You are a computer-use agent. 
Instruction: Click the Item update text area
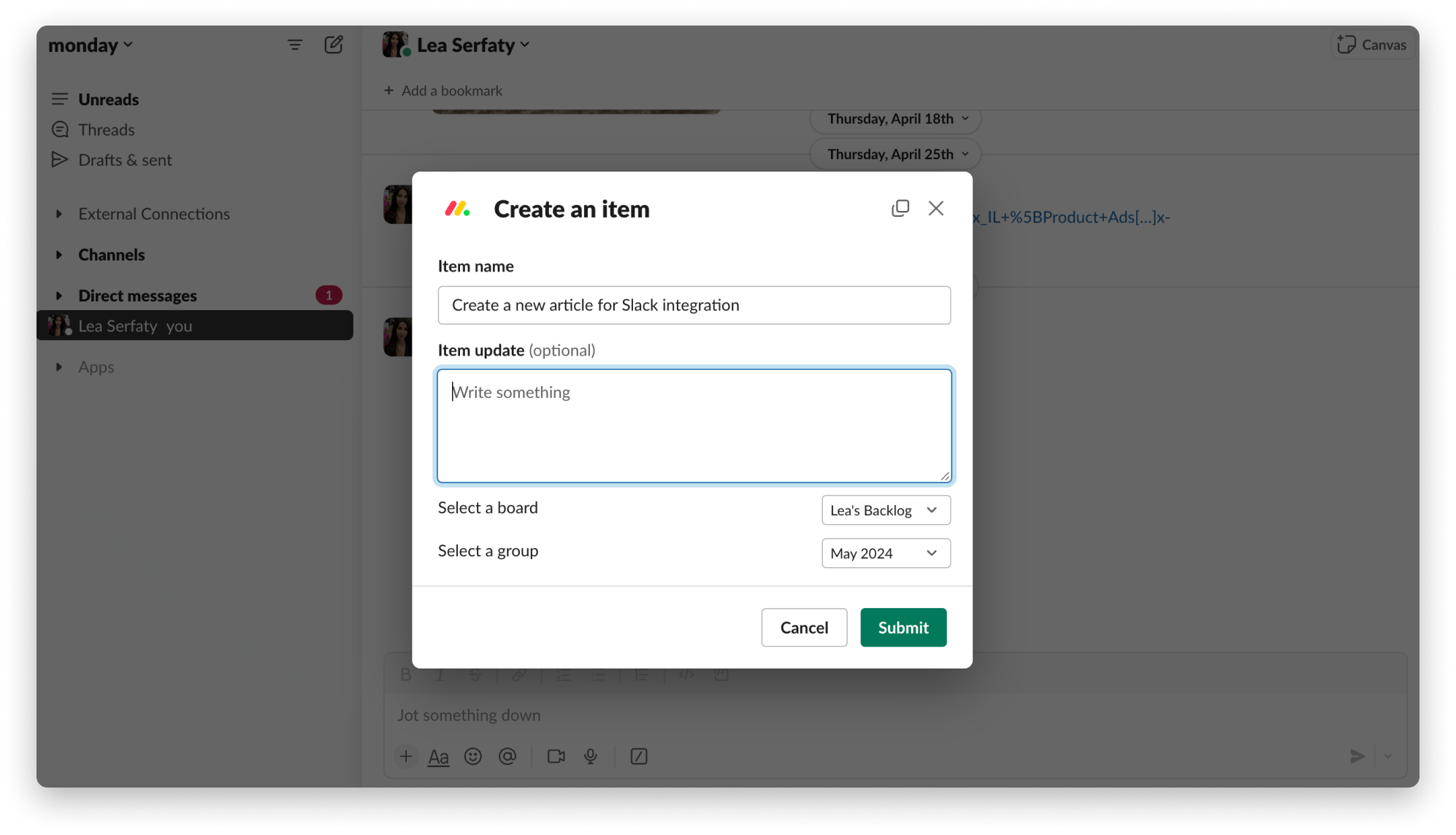pos(694,426)
